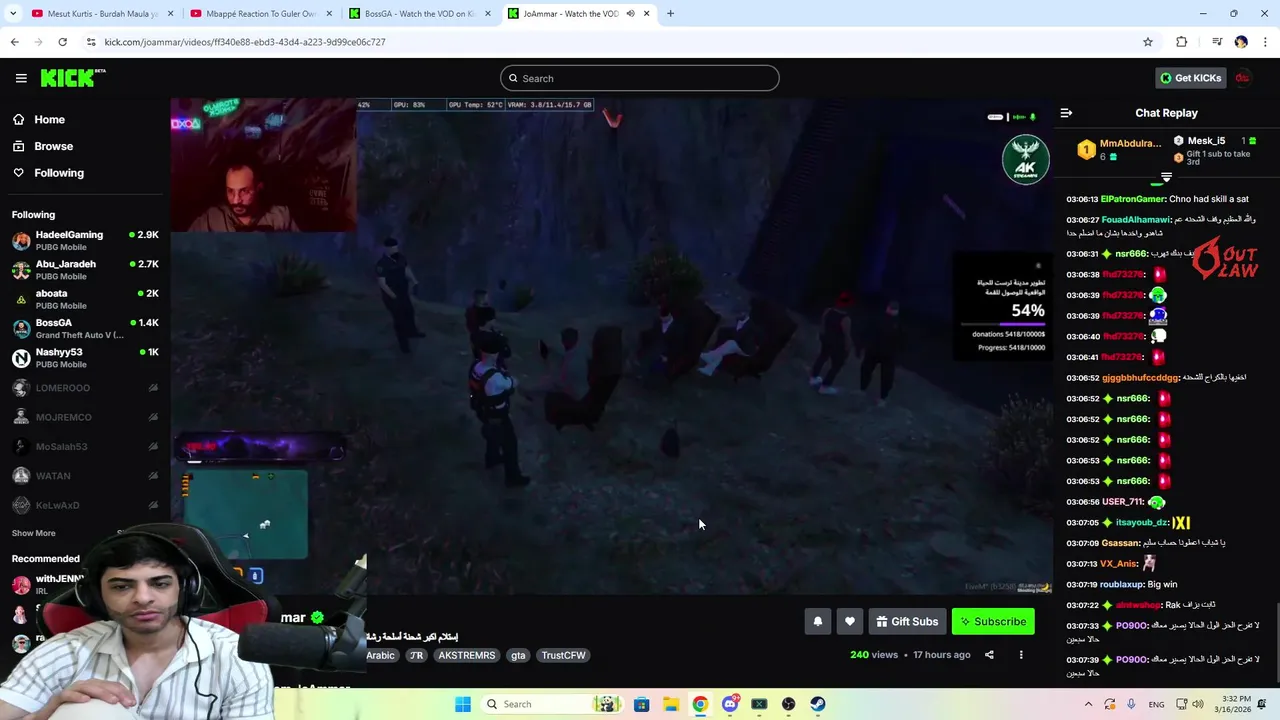Click the green Subscribe button
Image resolution: width=1280 pixels, height=720 pixels.
pos(993,621)
